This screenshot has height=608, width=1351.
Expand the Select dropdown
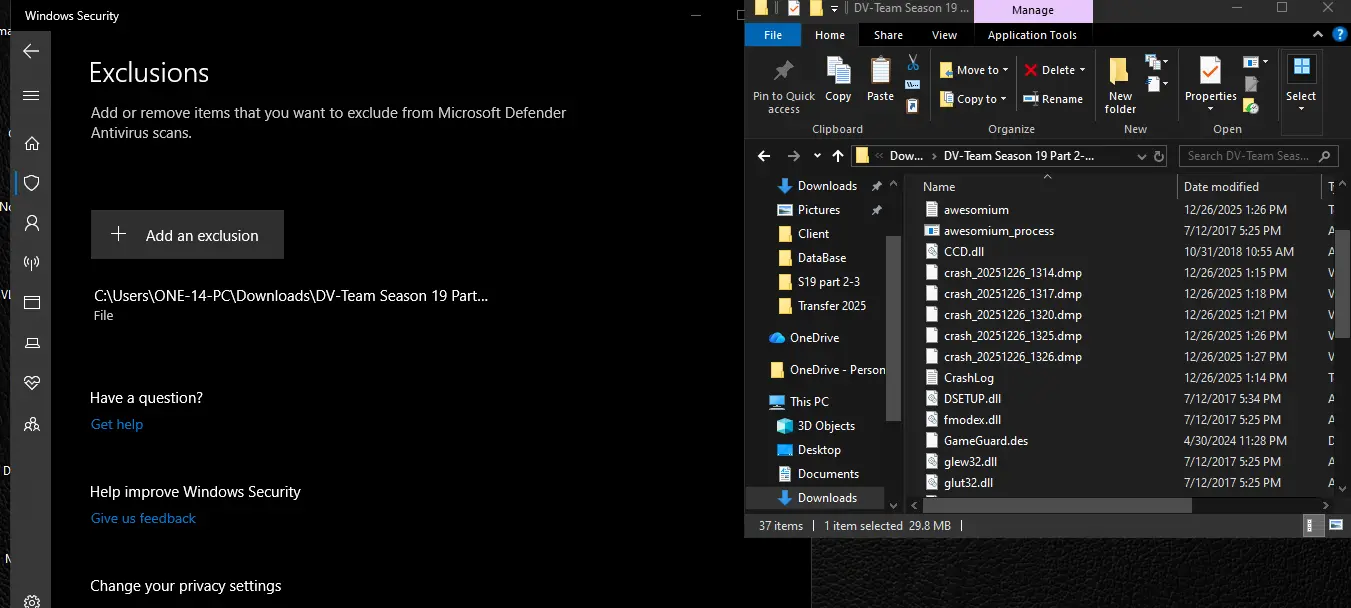click(1301, 109)
